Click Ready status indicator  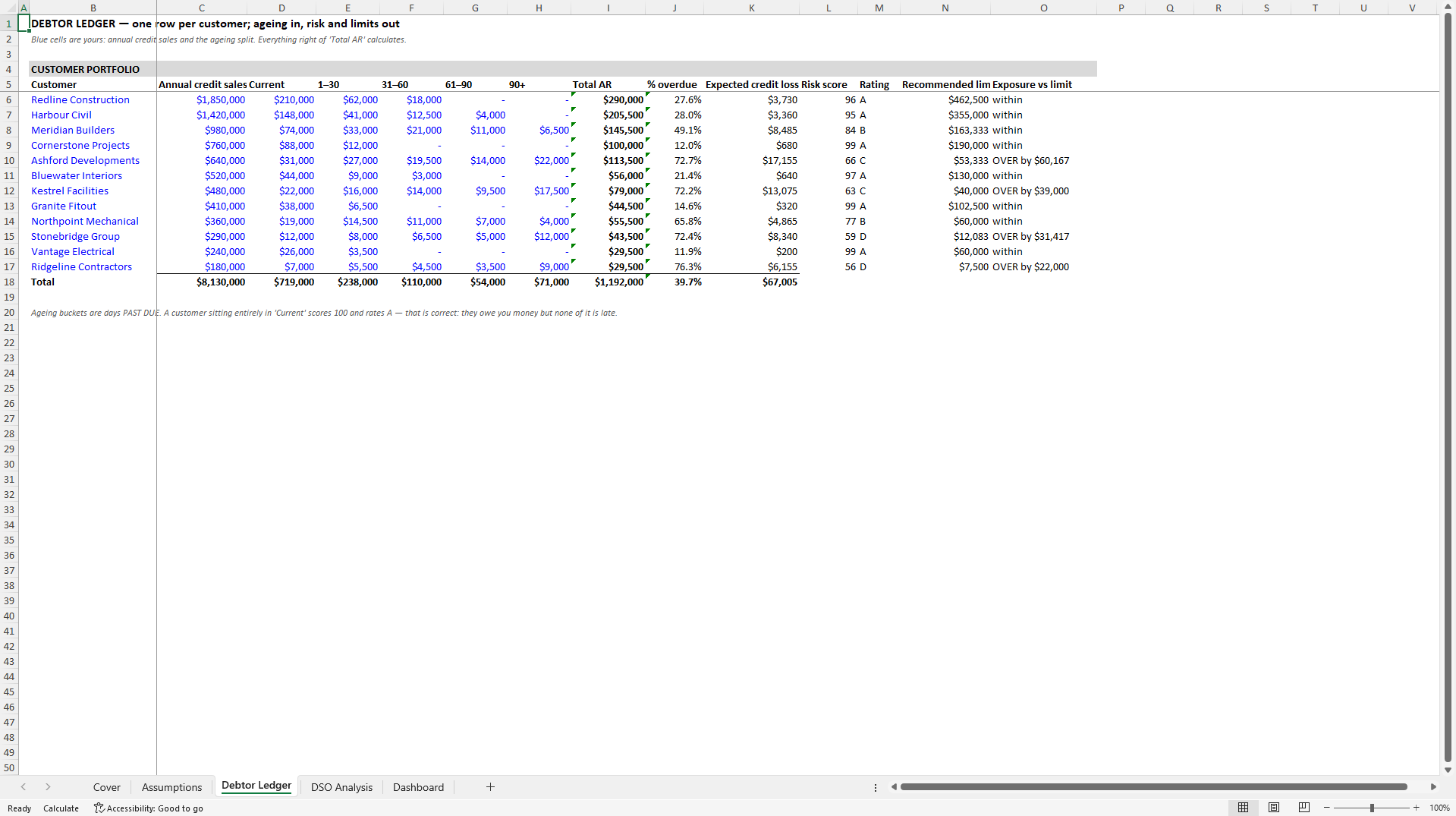(20, 808)
